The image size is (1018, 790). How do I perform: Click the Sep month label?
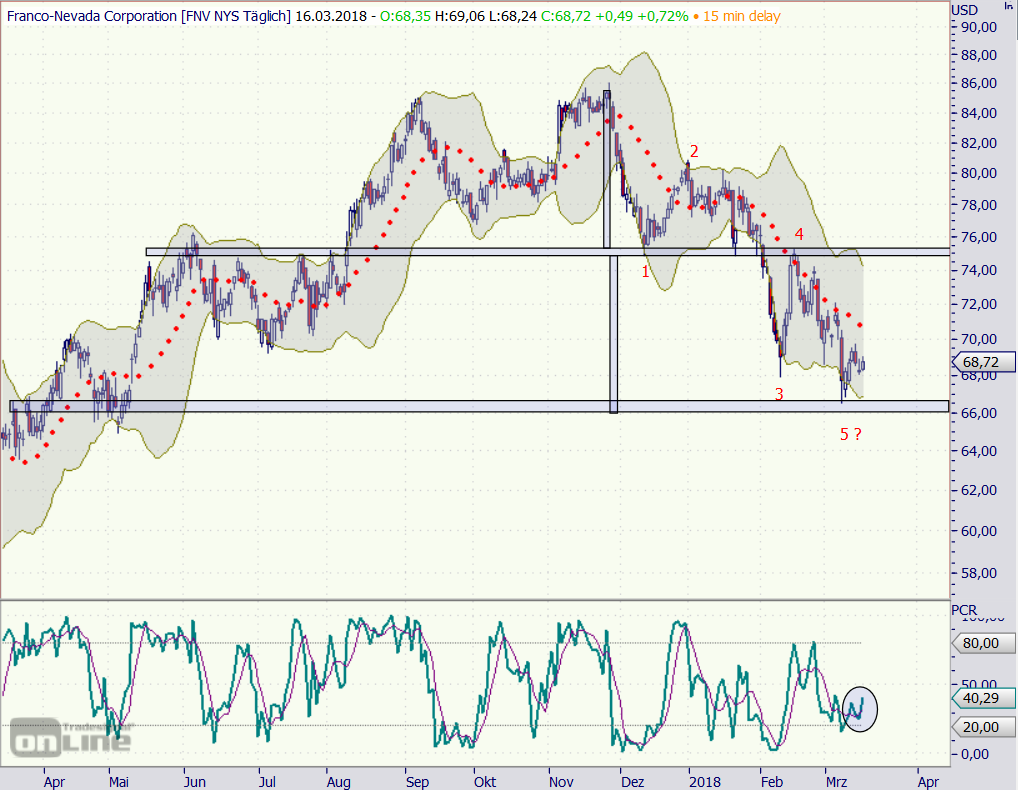tap(417, 782)
